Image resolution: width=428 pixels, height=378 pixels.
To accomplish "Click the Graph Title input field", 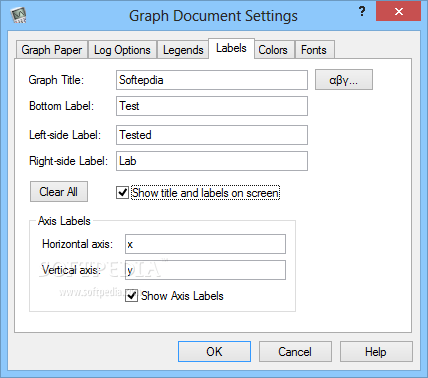I will pos(212,80).
